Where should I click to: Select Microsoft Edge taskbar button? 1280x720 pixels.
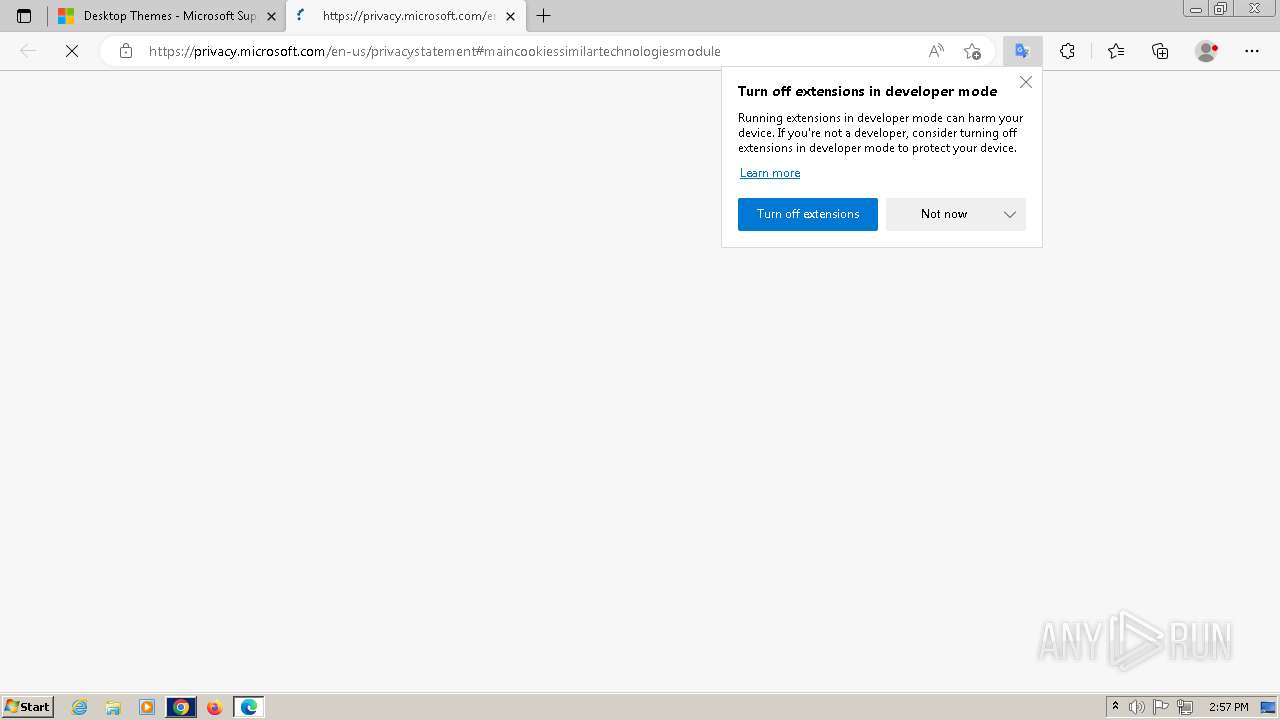248,707
